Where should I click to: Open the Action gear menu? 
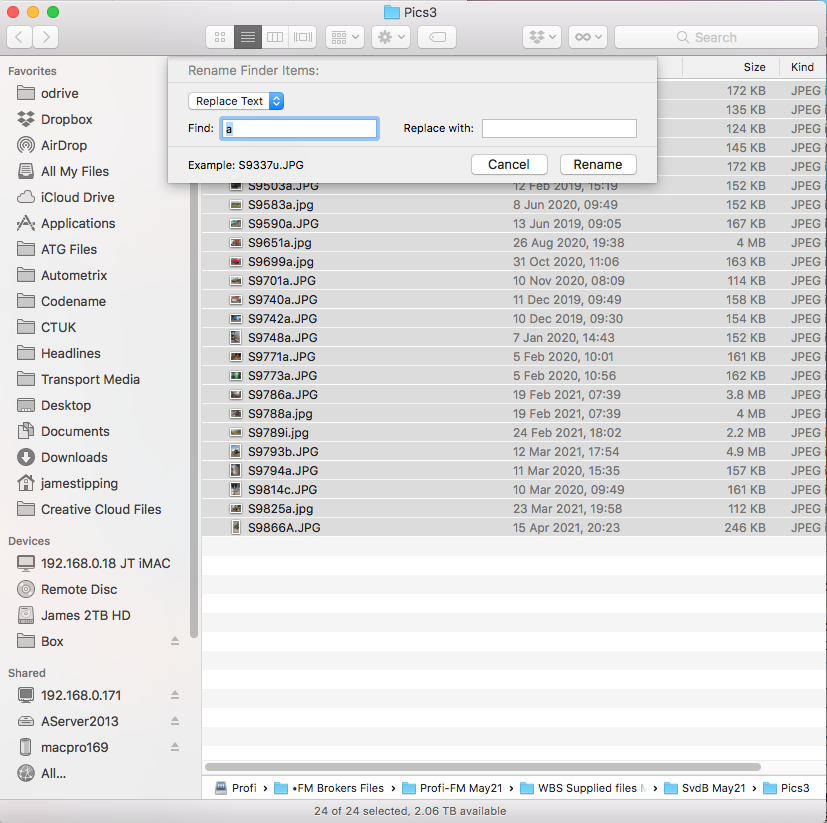pyautogui.click(x=391, y=37)
